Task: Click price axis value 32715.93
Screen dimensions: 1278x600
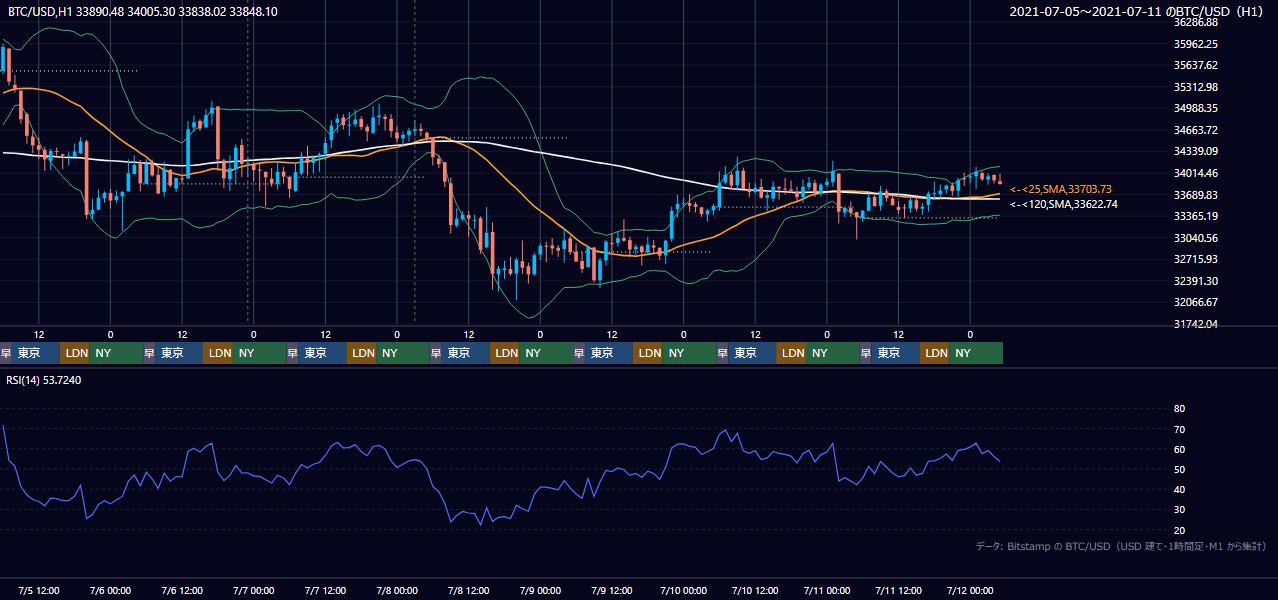Action: coord(1196,259)
